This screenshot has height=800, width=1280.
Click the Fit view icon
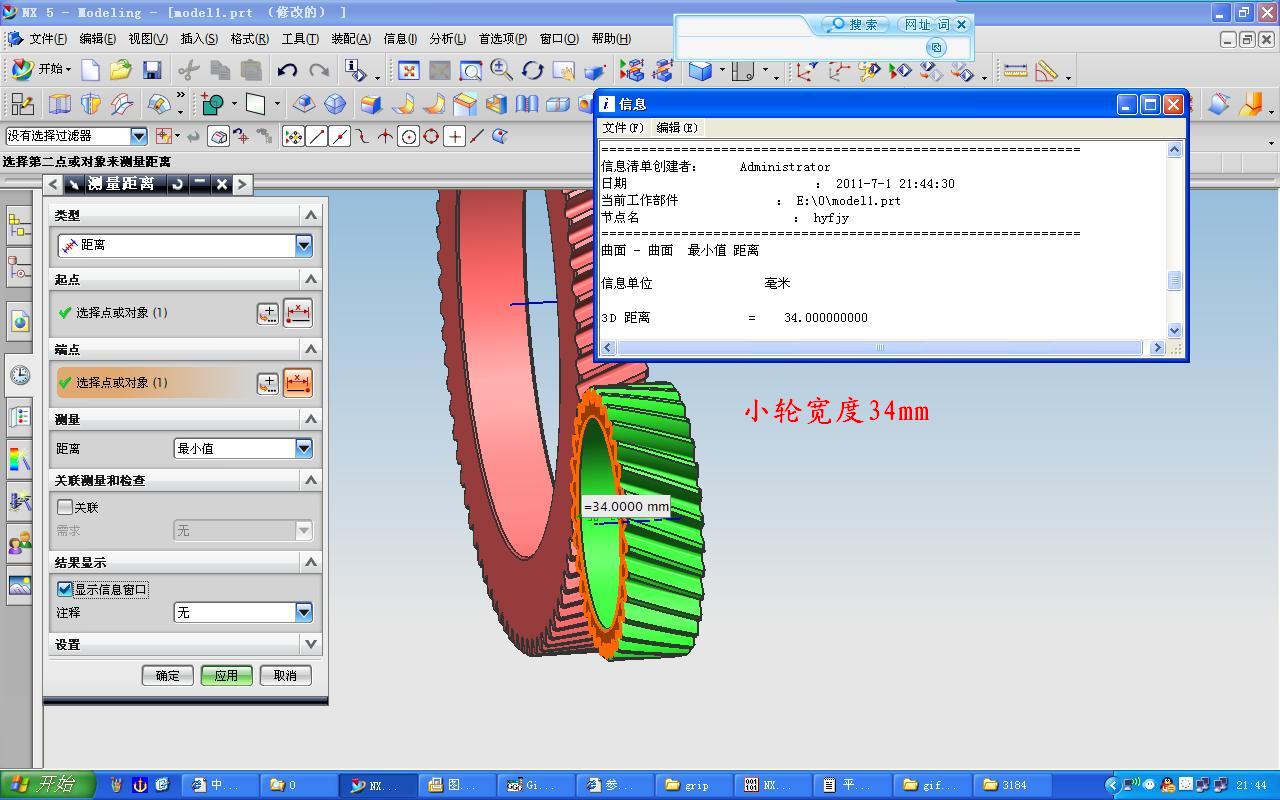tap(408, 70)
